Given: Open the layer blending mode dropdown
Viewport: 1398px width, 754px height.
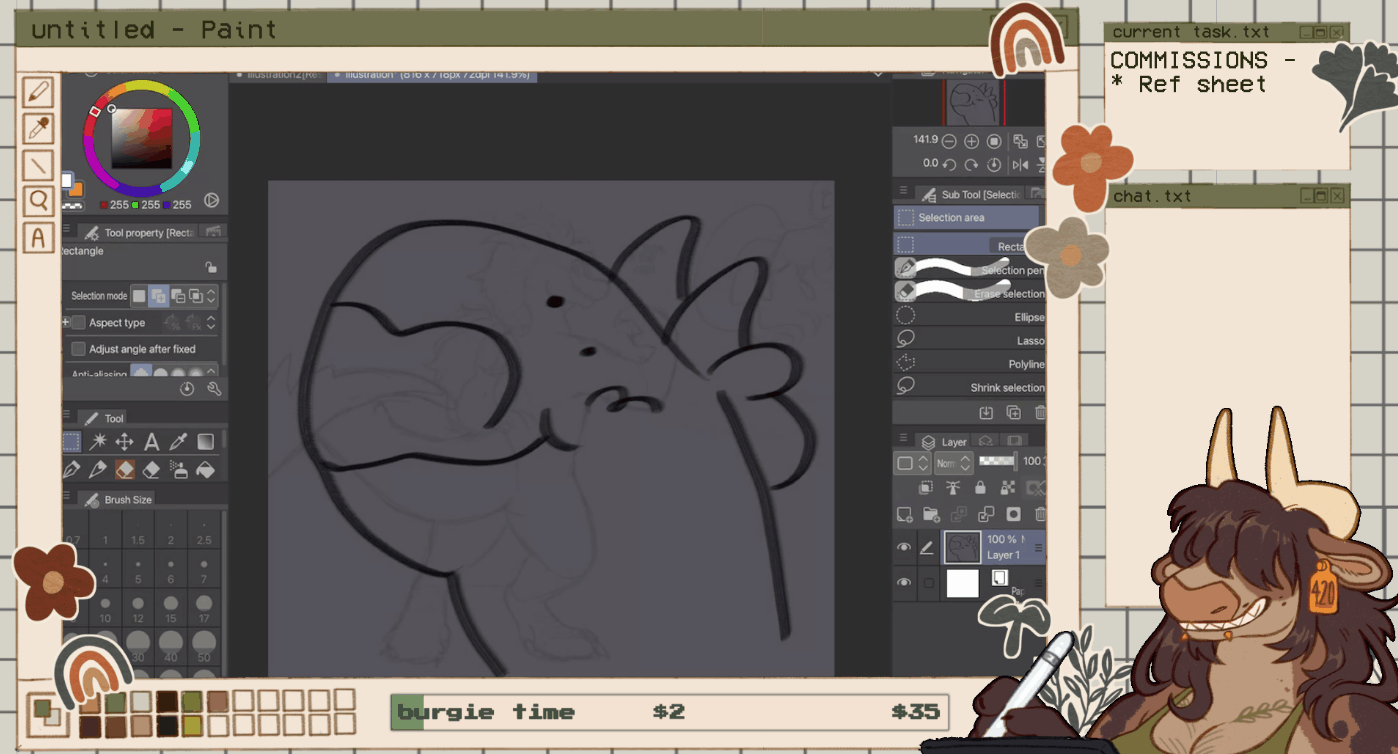Looking at the screenshot, I should click(953, 463).
